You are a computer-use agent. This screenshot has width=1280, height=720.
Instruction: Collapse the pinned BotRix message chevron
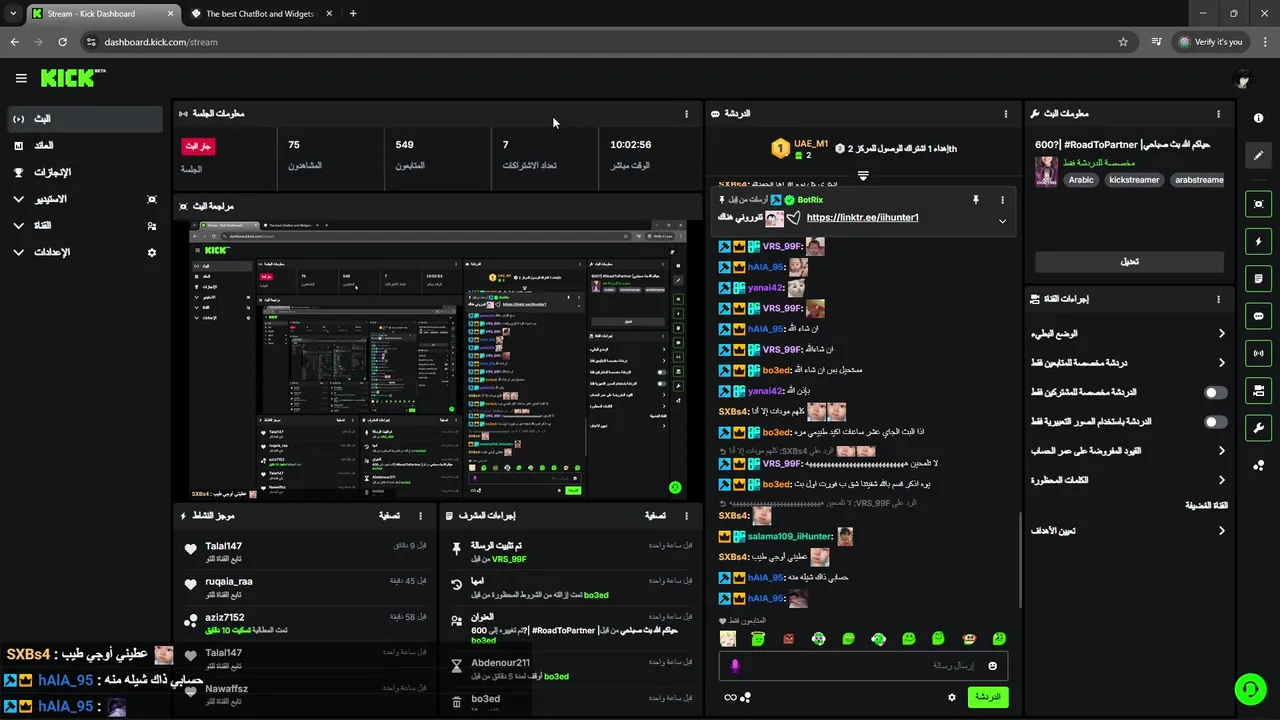(x=1002, y=221)
